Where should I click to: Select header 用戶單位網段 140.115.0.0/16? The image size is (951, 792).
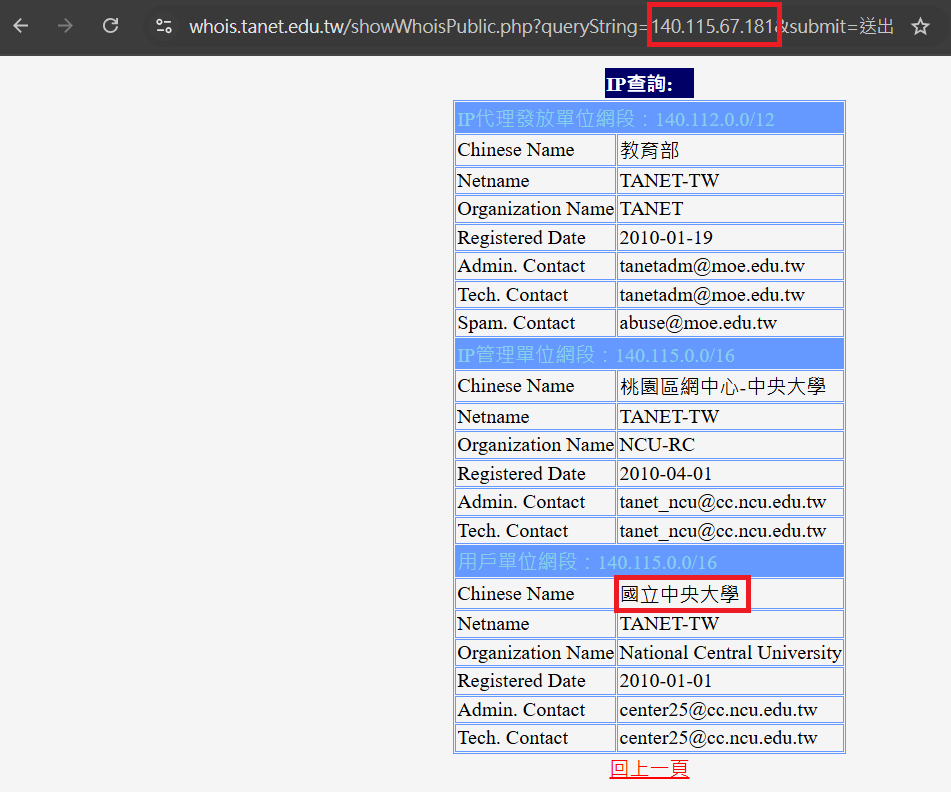point(649,562)
